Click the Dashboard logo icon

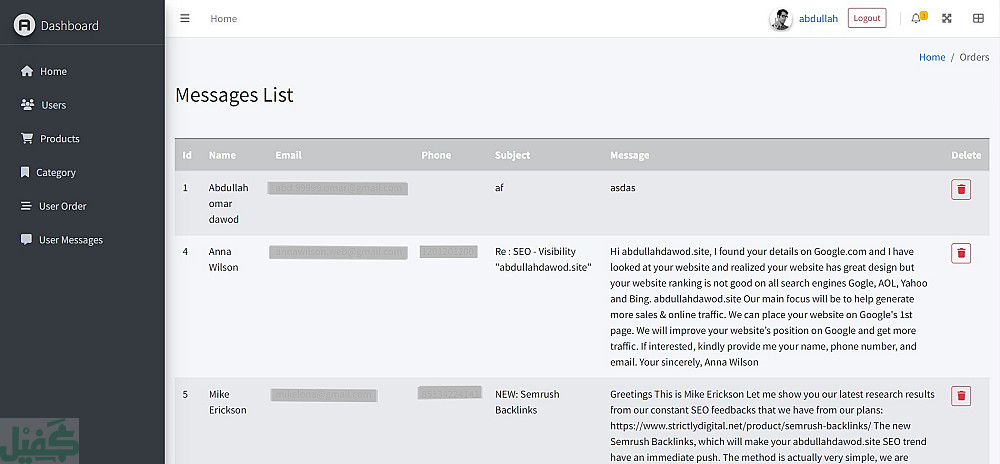[x=25, y=25]
